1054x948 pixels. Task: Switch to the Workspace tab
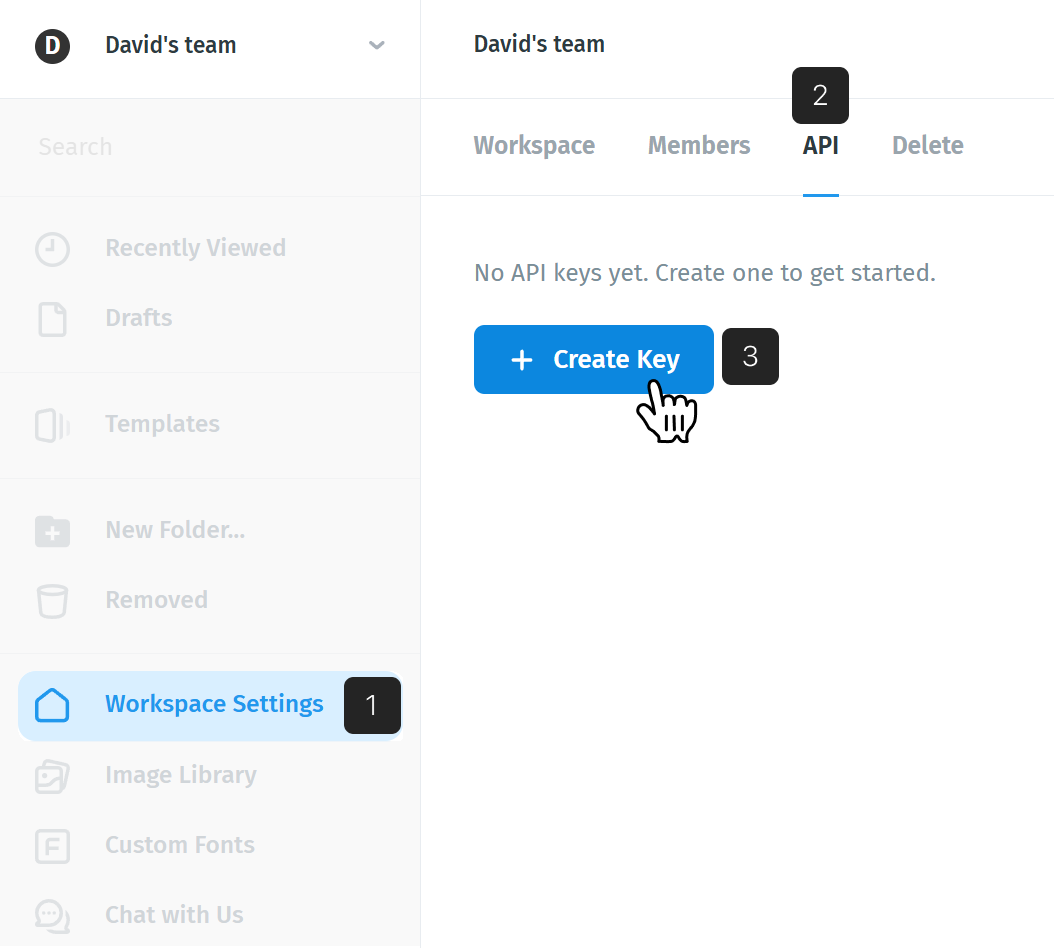coord(534,146)
